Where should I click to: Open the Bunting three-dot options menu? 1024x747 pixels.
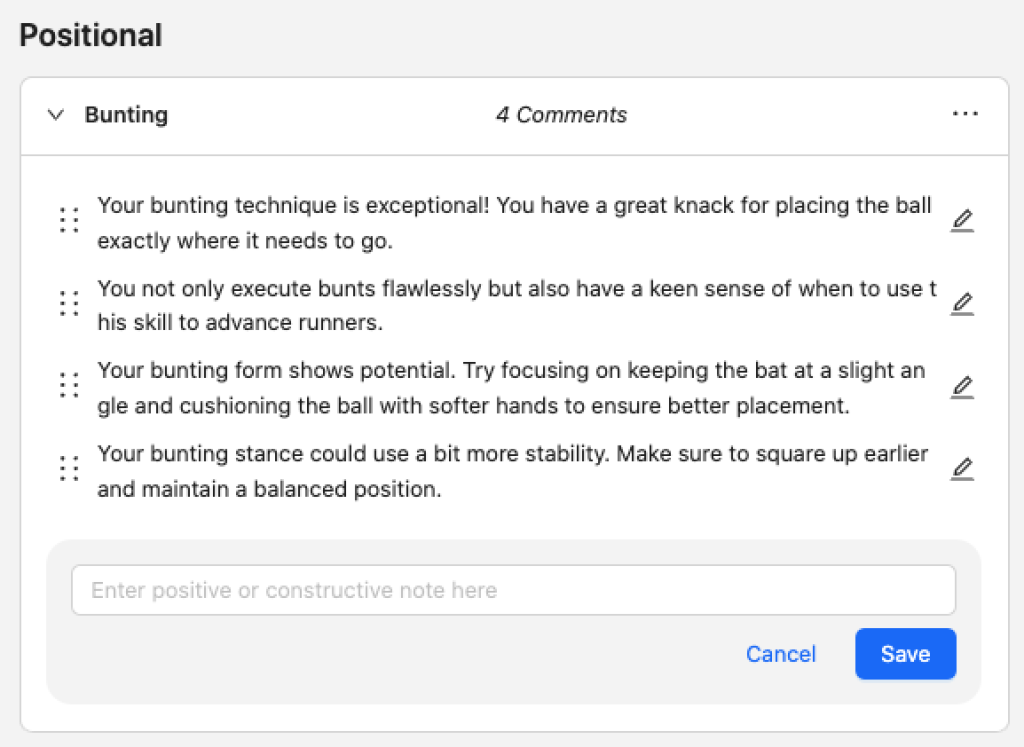point(965,114)
